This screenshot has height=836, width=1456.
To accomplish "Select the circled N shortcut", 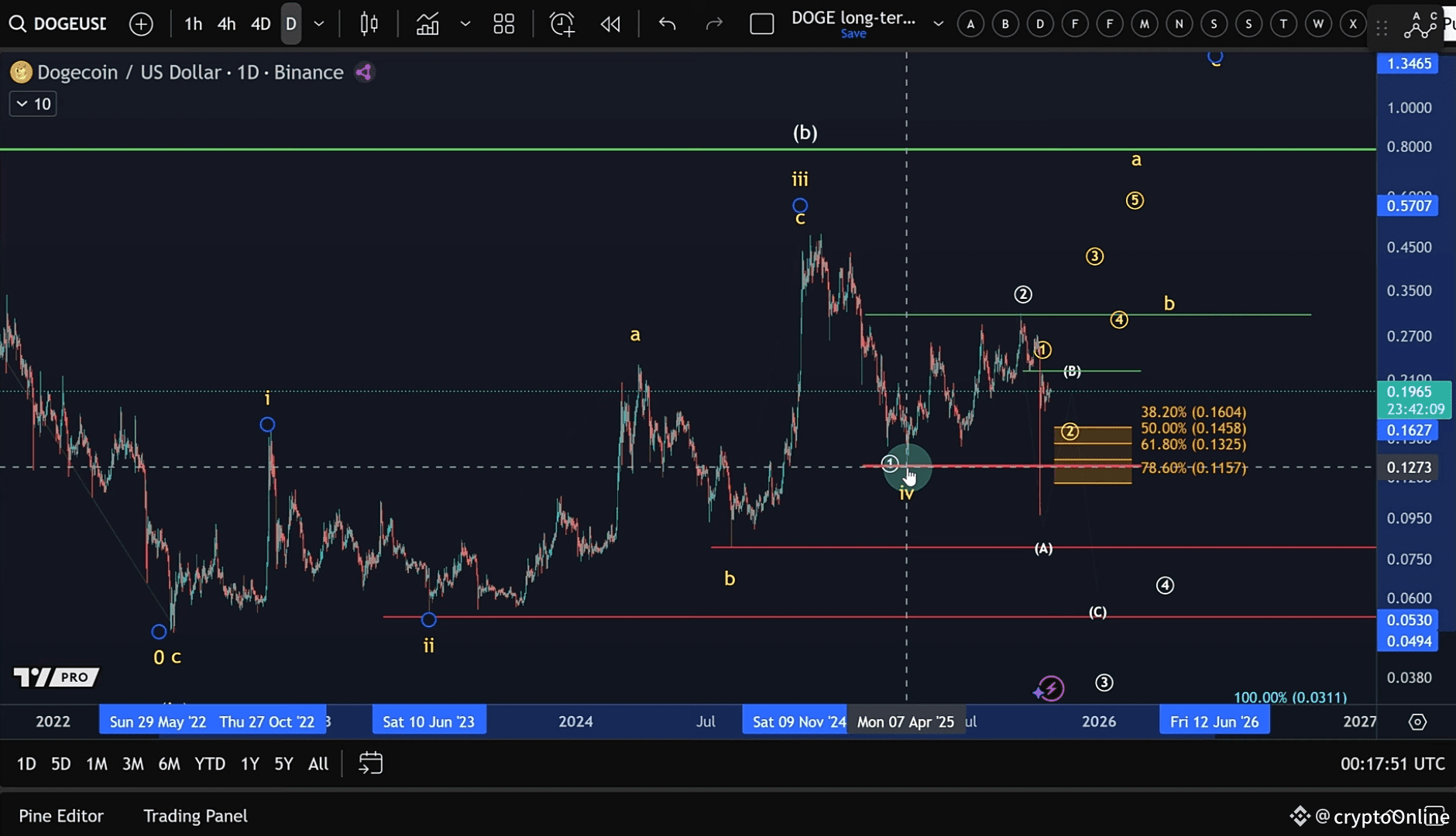I will click(x=1179, y=24).
